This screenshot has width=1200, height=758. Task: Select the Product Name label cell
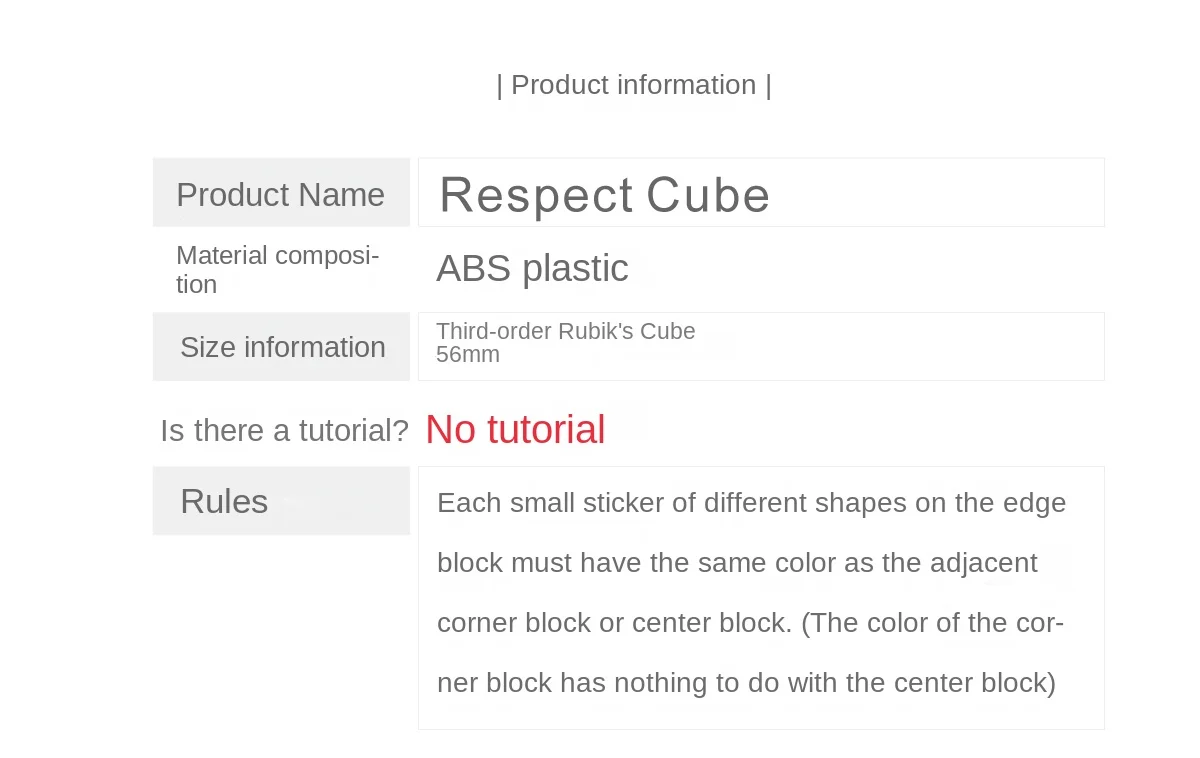click(x=281, y=194)
